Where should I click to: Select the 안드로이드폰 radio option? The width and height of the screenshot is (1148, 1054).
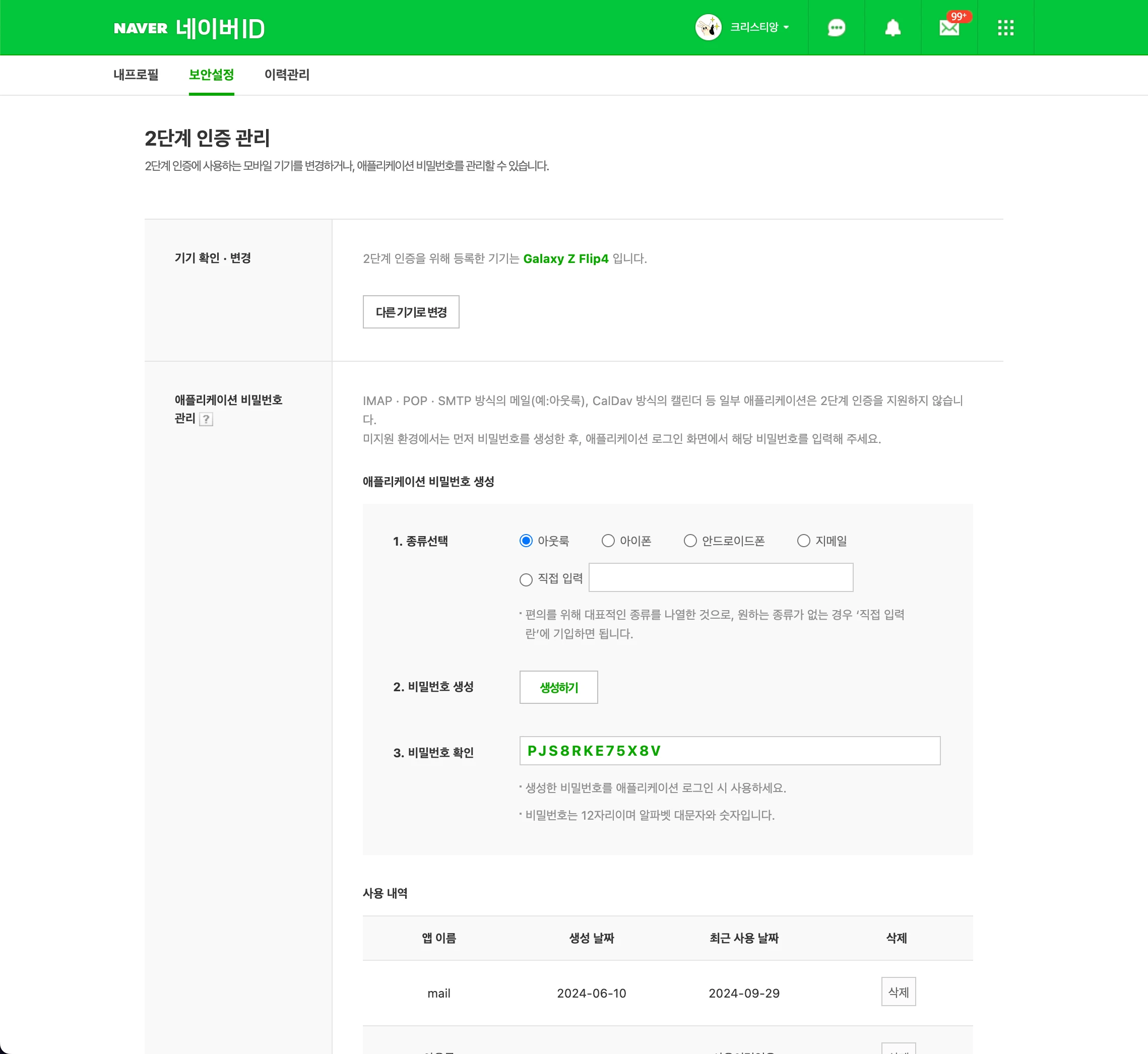pos(690,541)
